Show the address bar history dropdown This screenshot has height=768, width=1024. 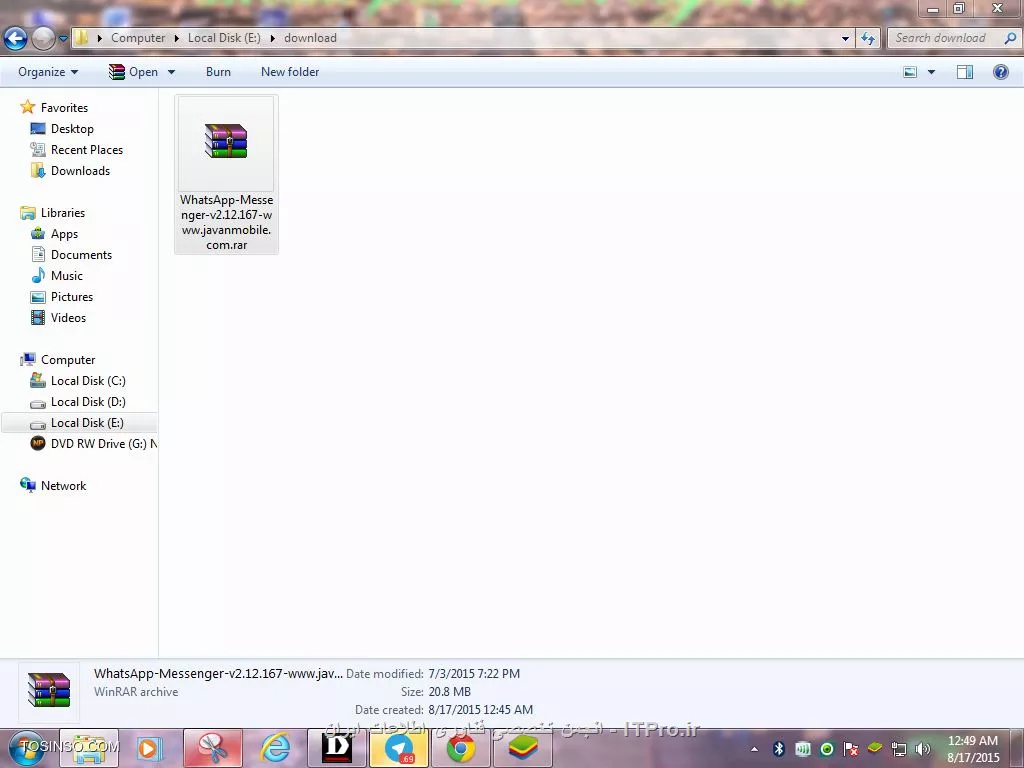[x=845, y=38]
